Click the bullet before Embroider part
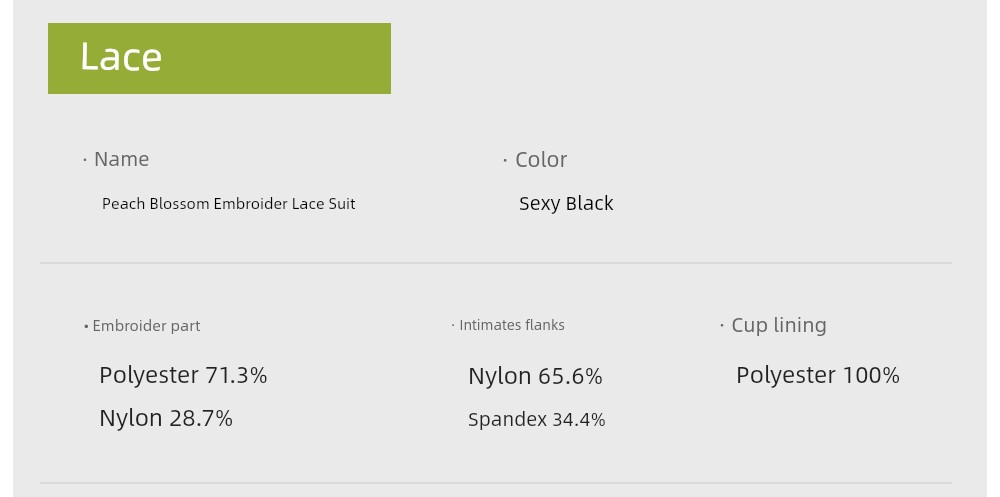This screenshot has width=1000, height=497. pos(86,327)
